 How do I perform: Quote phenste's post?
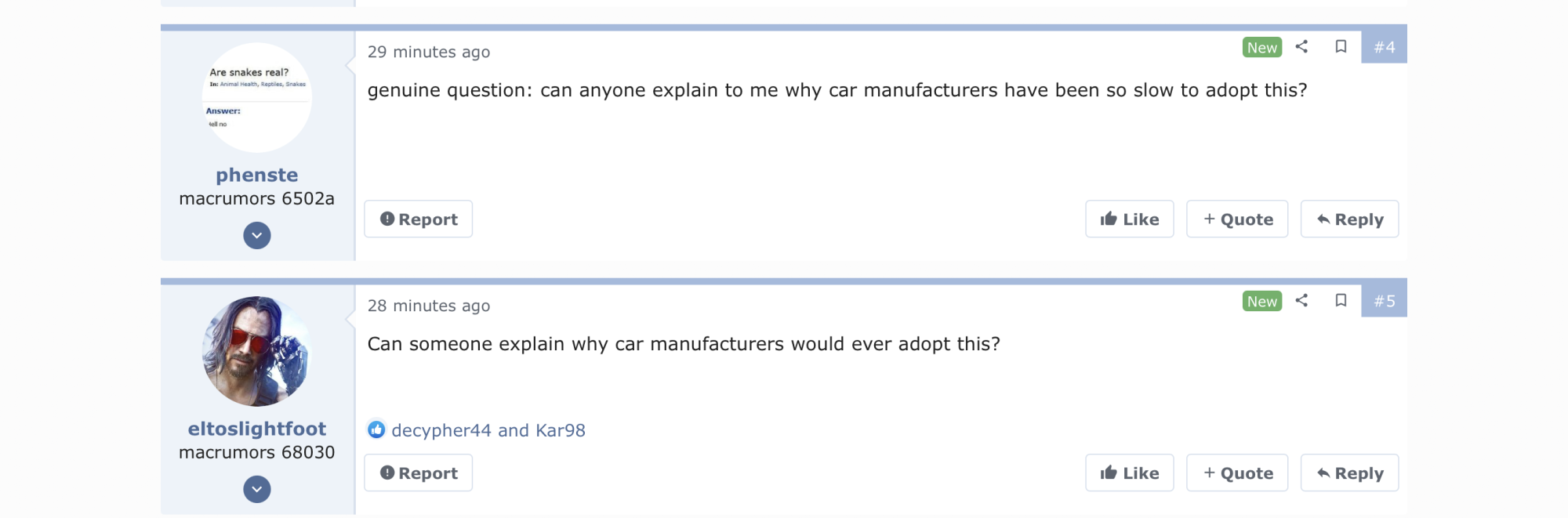coord(1237,219)
